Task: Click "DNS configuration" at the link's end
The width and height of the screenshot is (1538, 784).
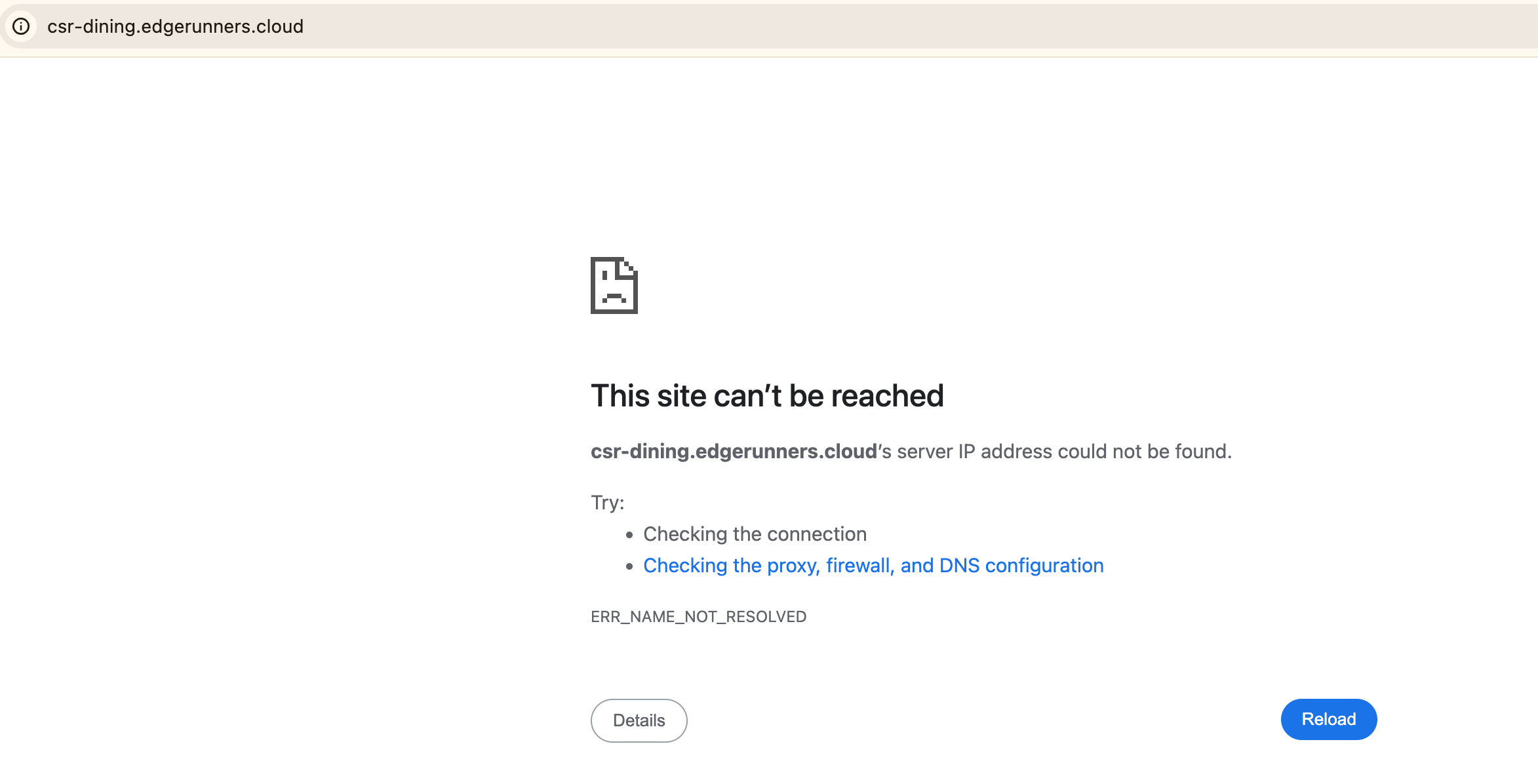Action: 1021,565
